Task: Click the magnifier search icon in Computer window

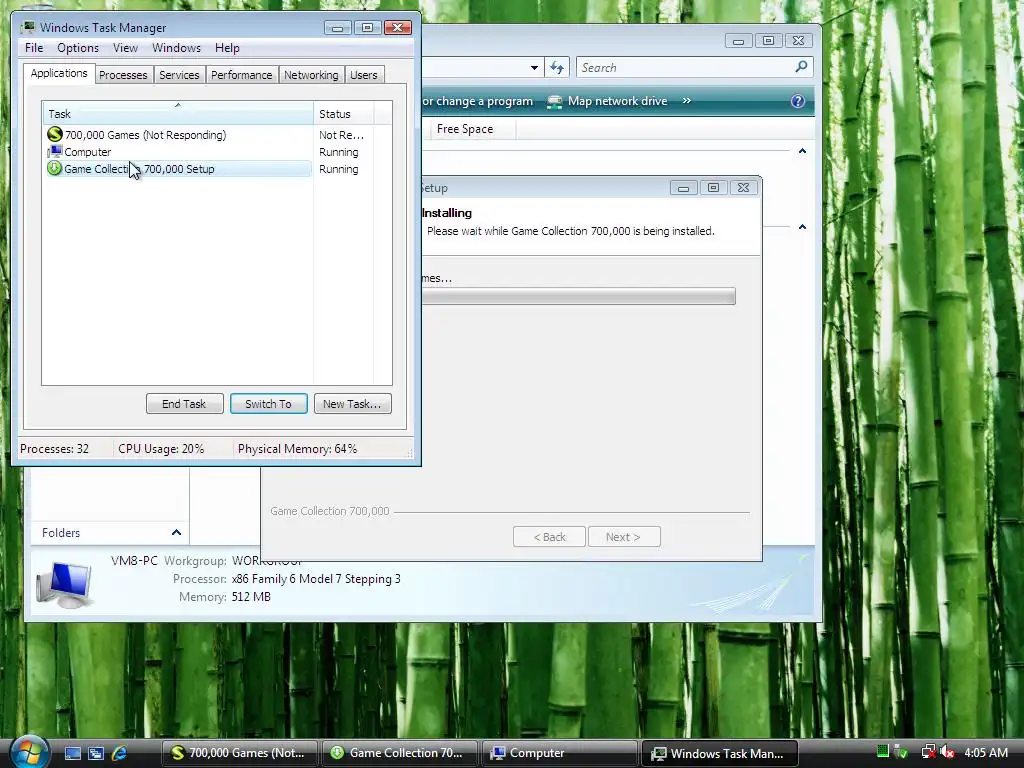Action: tap(801, 67)
